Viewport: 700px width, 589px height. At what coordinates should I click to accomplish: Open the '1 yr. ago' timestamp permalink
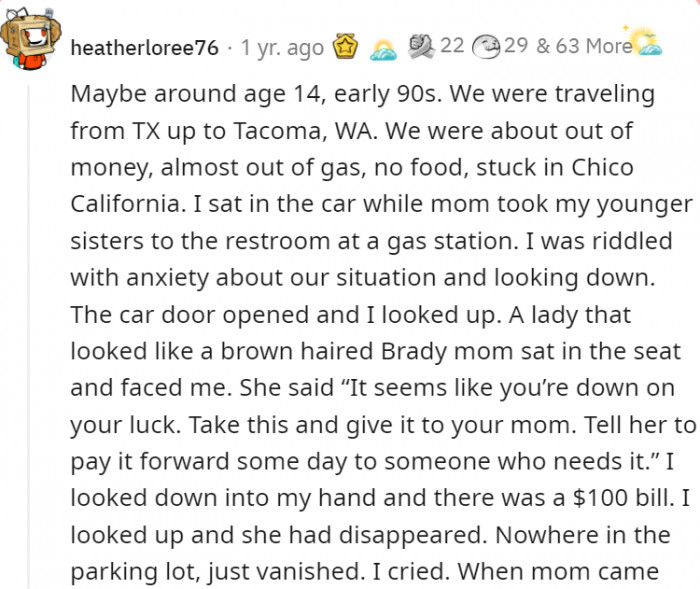282,47
